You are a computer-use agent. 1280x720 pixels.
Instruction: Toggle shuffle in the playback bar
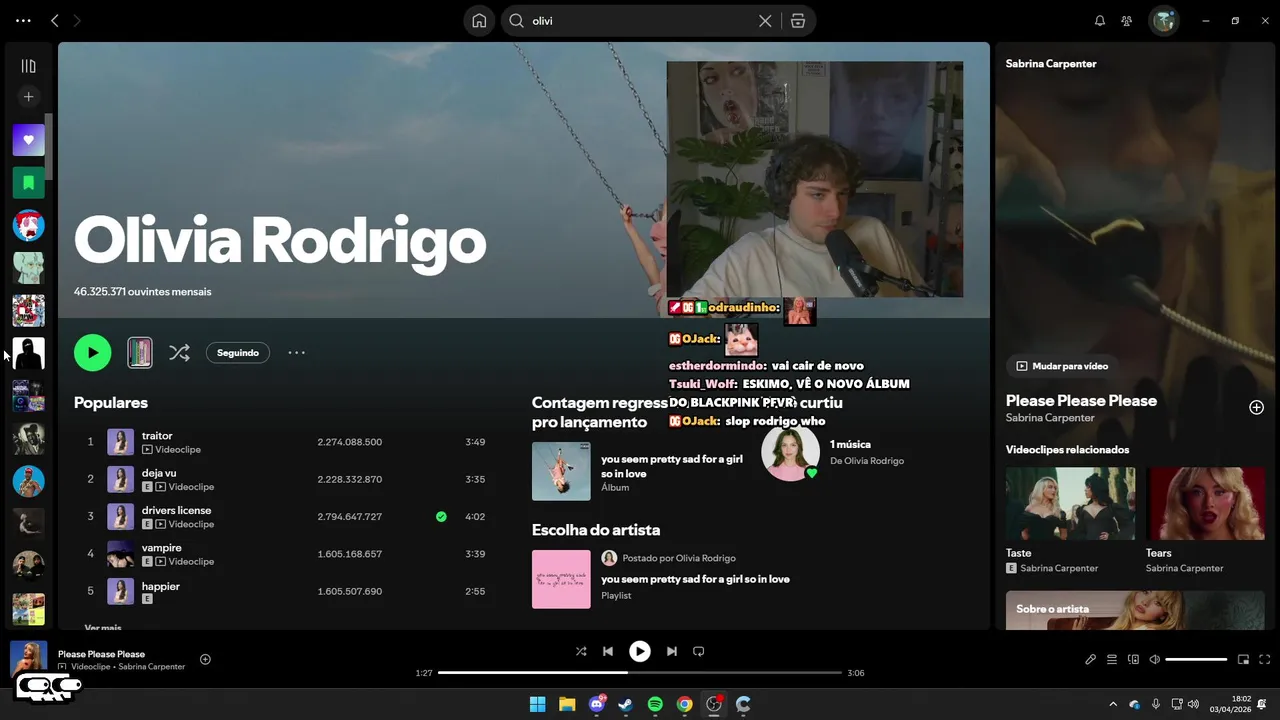(581, 651)
